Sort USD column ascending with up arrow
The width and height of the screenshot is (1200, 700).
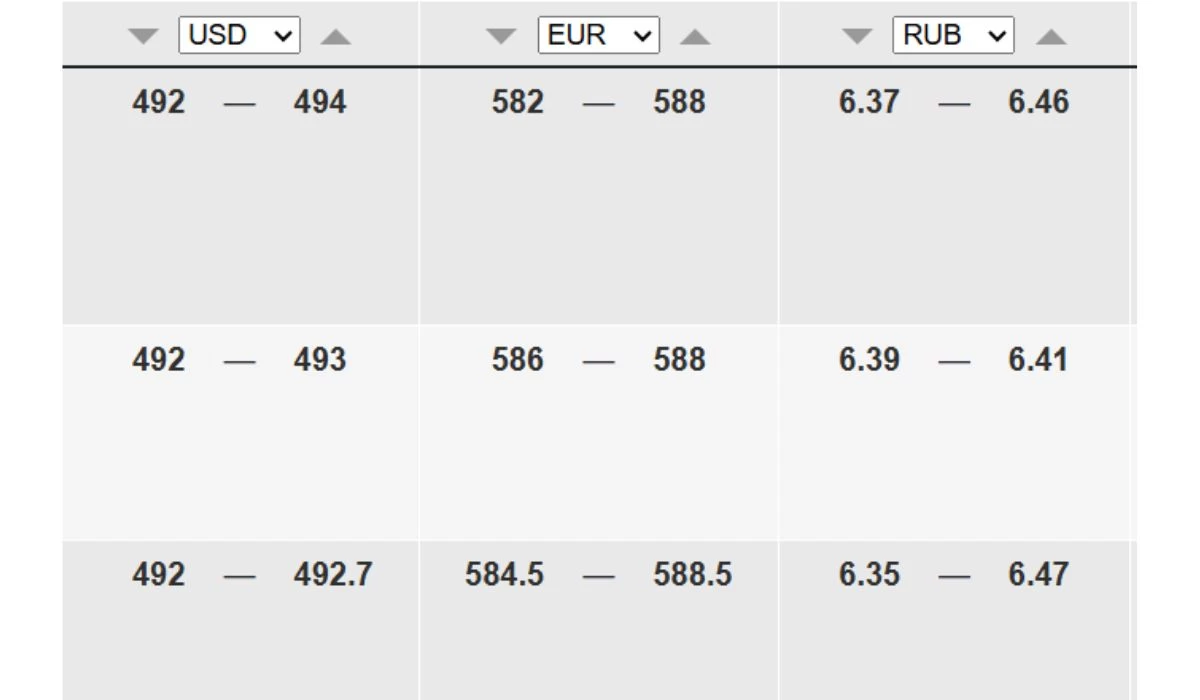click(x=336, y=37)
